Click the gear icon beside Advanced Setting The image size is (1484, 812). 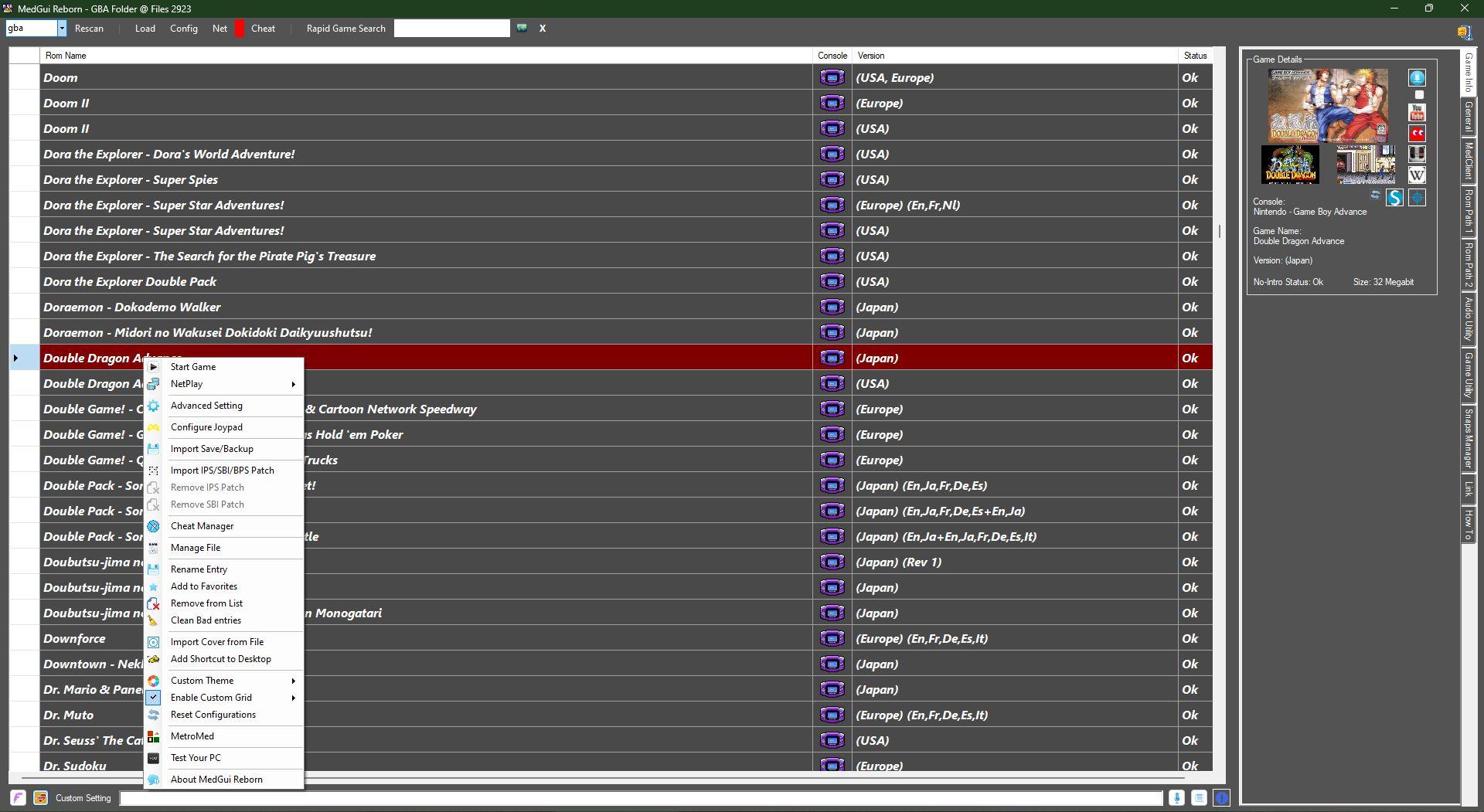tap(154, 406)
